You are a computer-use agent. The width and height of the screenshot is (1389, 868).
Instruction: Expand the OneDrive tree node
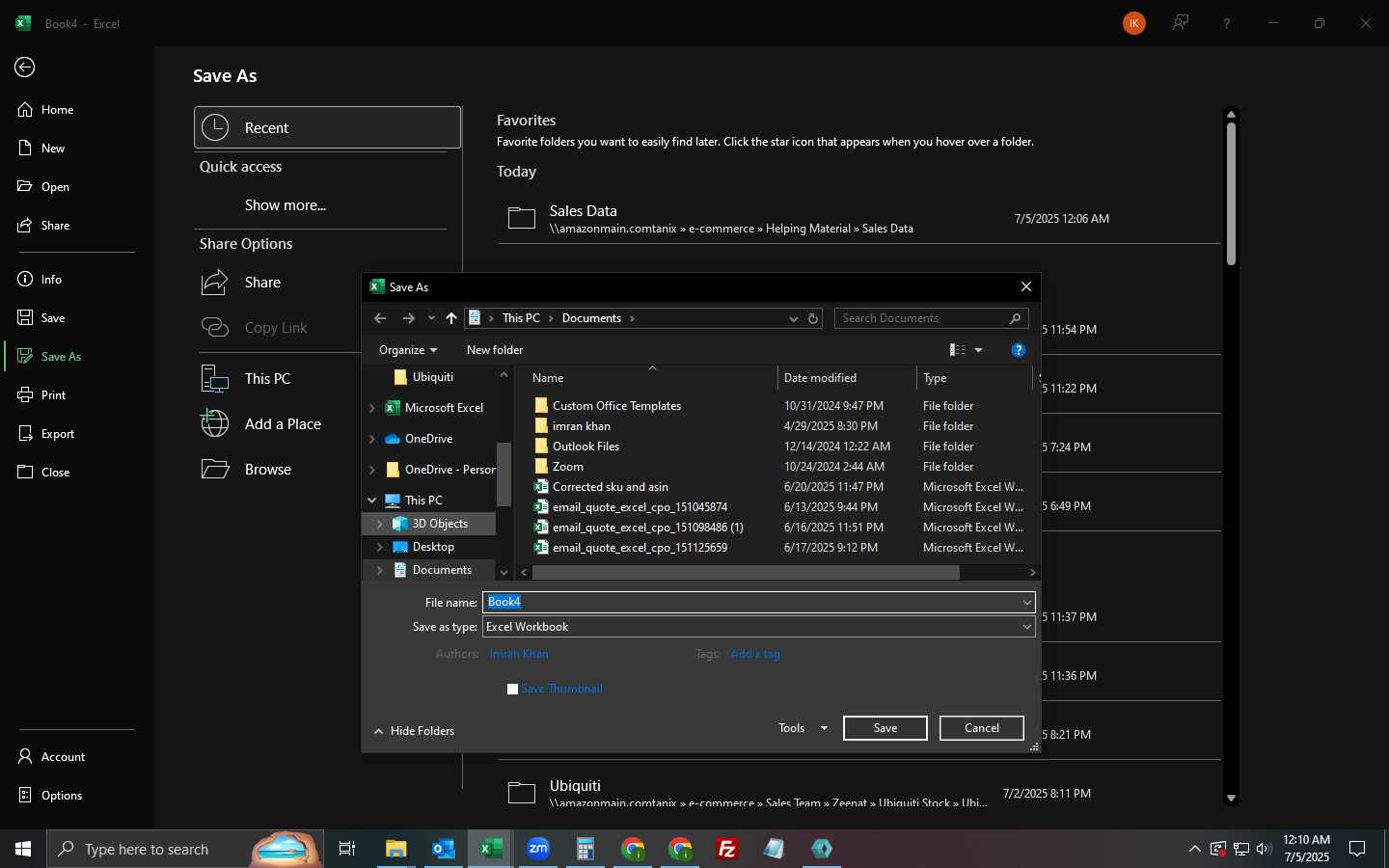pos(372,439)
